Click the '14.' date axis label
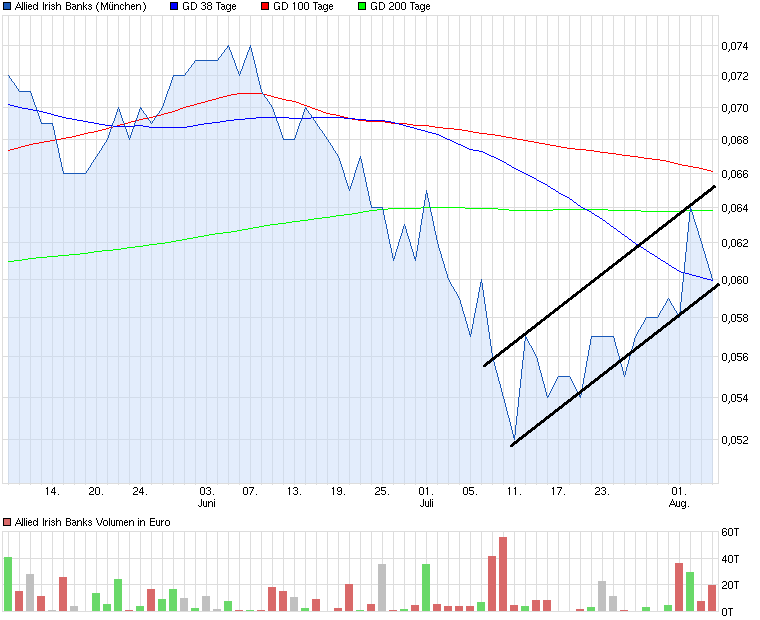 [x=52, y=492]
